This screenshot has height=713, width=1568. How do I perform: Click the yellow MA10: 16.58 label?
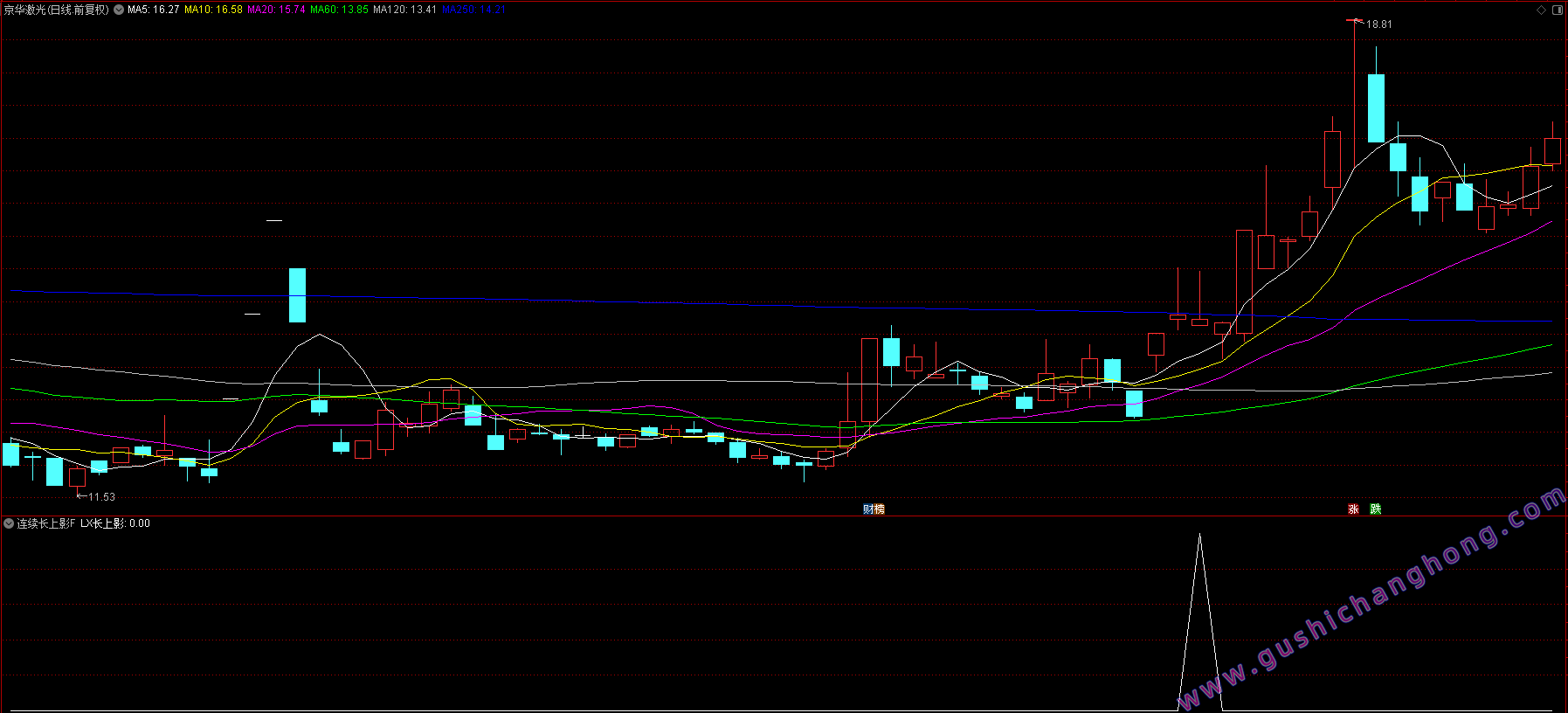tap(213, 10)
